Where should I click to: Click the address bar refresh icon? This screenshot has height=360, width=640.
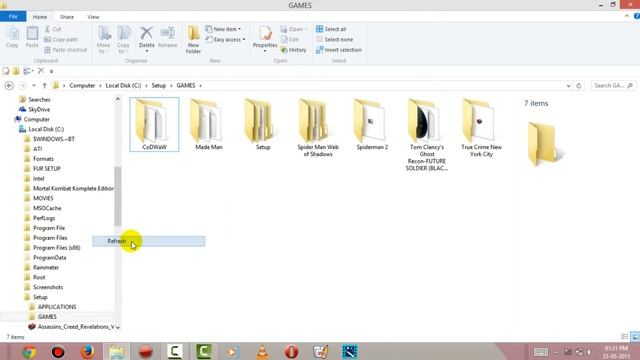click(x=579, y=86)
